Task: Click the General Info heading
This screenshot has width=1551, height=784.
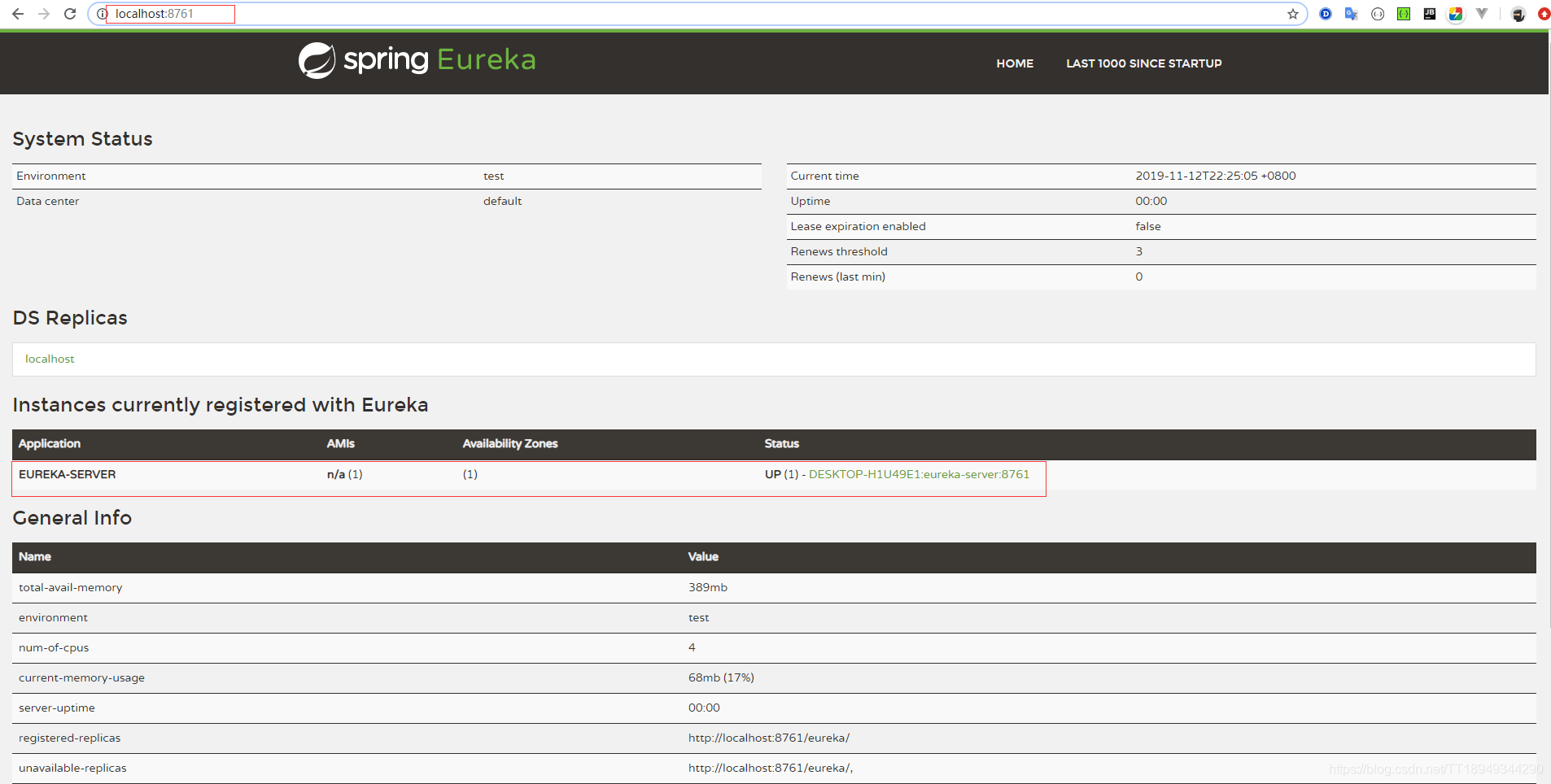Action: click(x=72, y=518)
